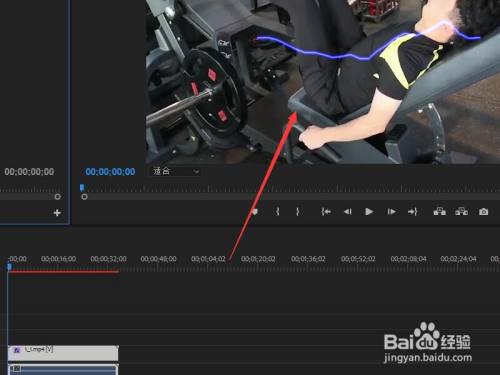The image size is (500, 375).
Task: Click the Lift button
Action: click(x=439, y=211)
